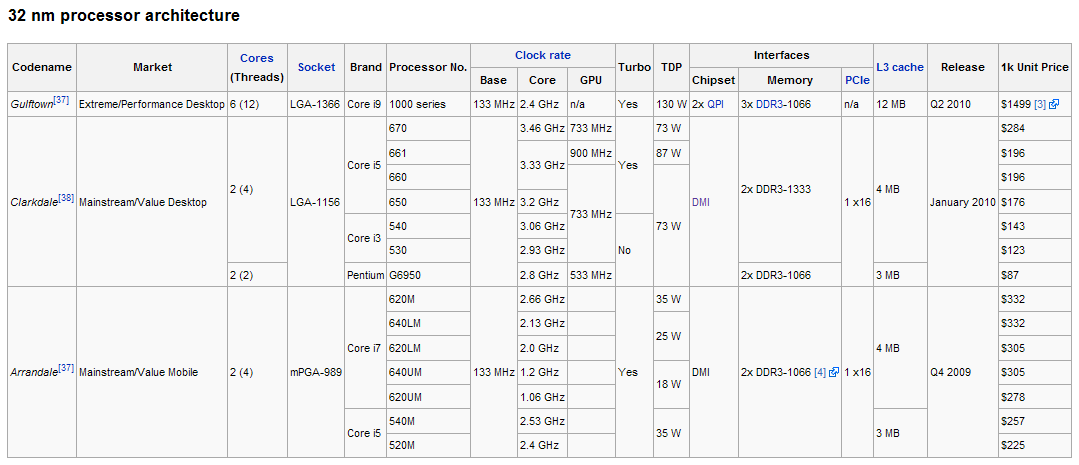This screenshot has height=465, width=1079.
Task: Open the Socket header link
Action: [317, 67]
